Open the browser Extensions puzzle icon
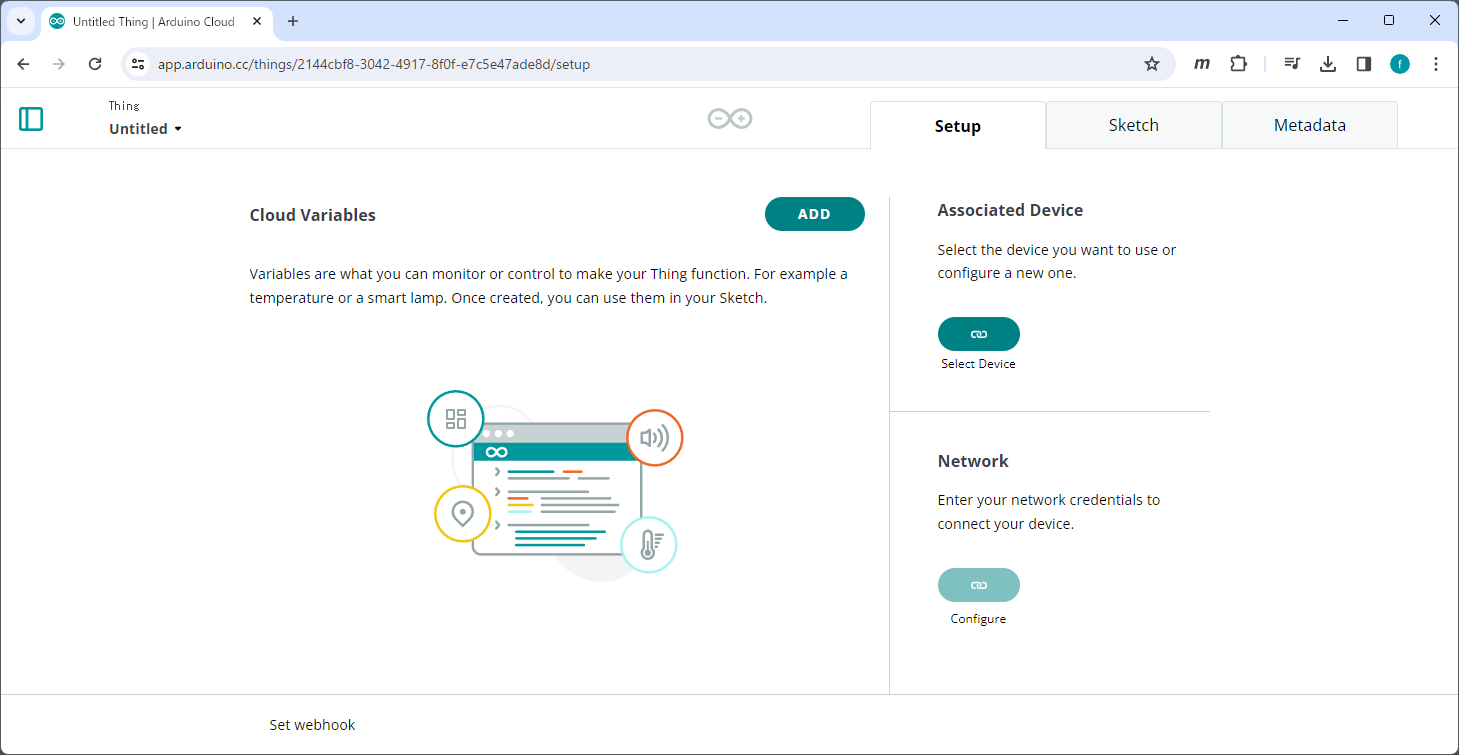Viewport: 1459px width, 755px height. tap(1238, 63)
